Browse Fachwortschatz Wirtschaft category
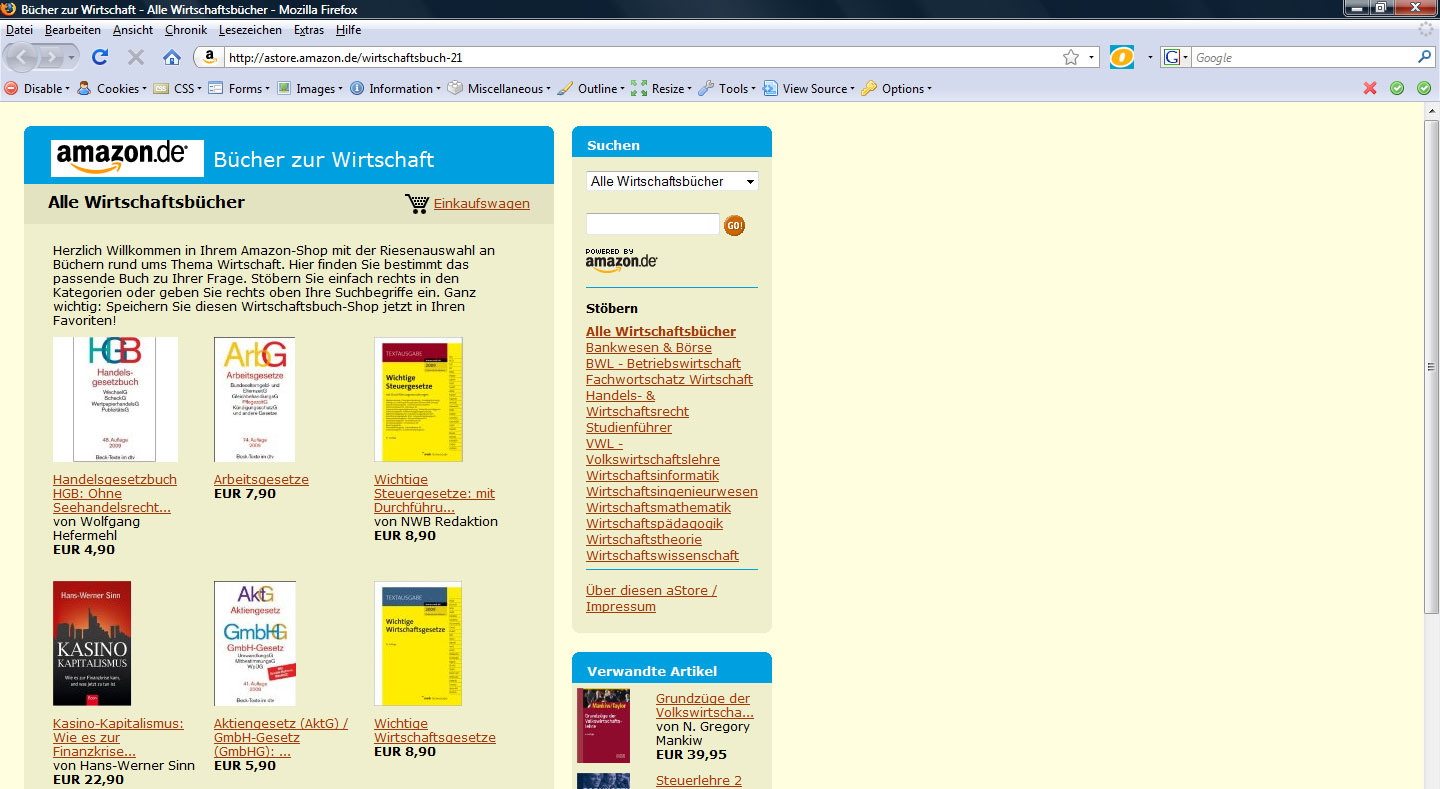The width and height of the screenshot is (1440, 789). click(x=669, y=379)
